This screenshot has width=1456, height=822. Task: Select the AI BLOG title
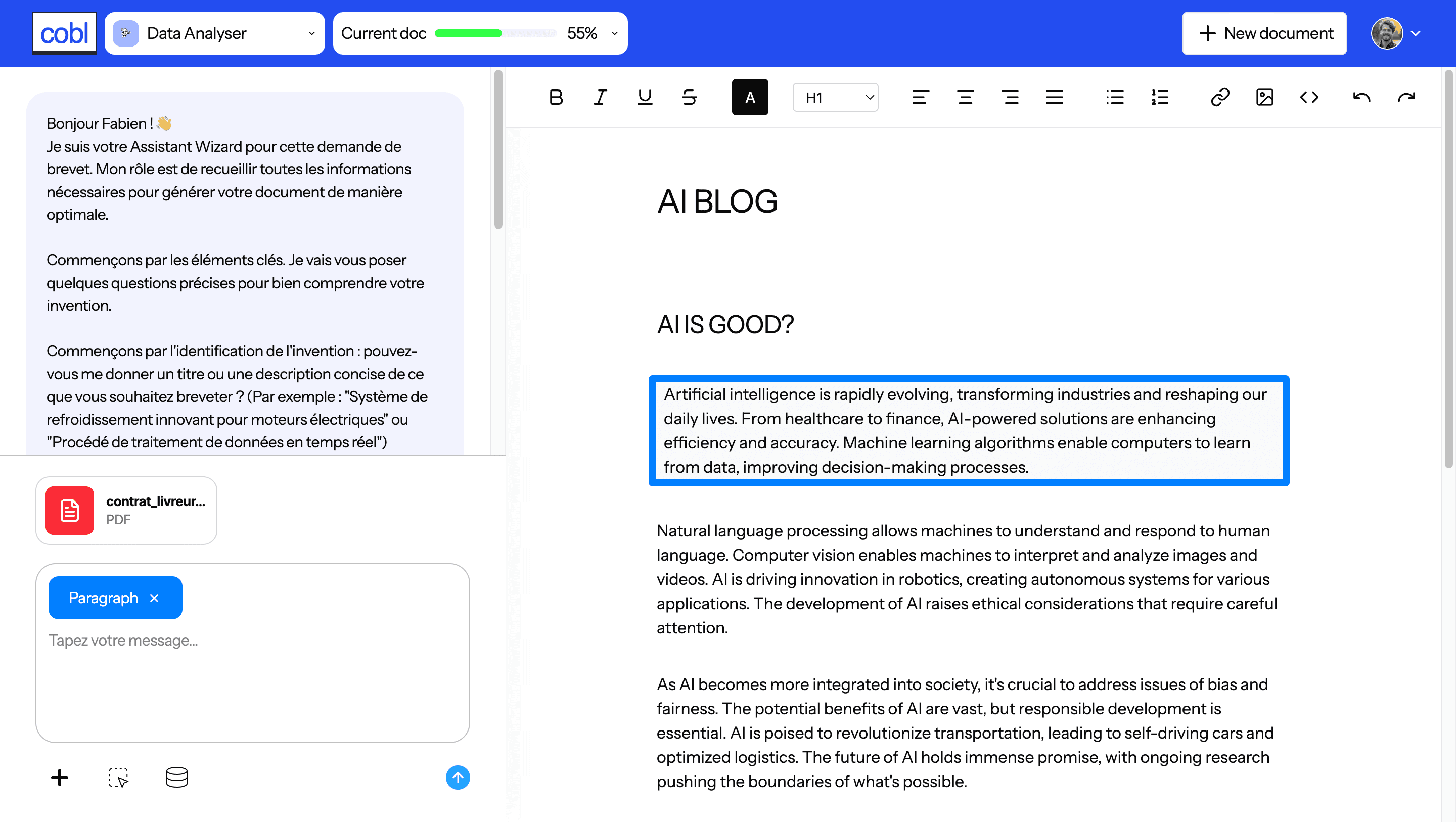[x=717, y=201]
